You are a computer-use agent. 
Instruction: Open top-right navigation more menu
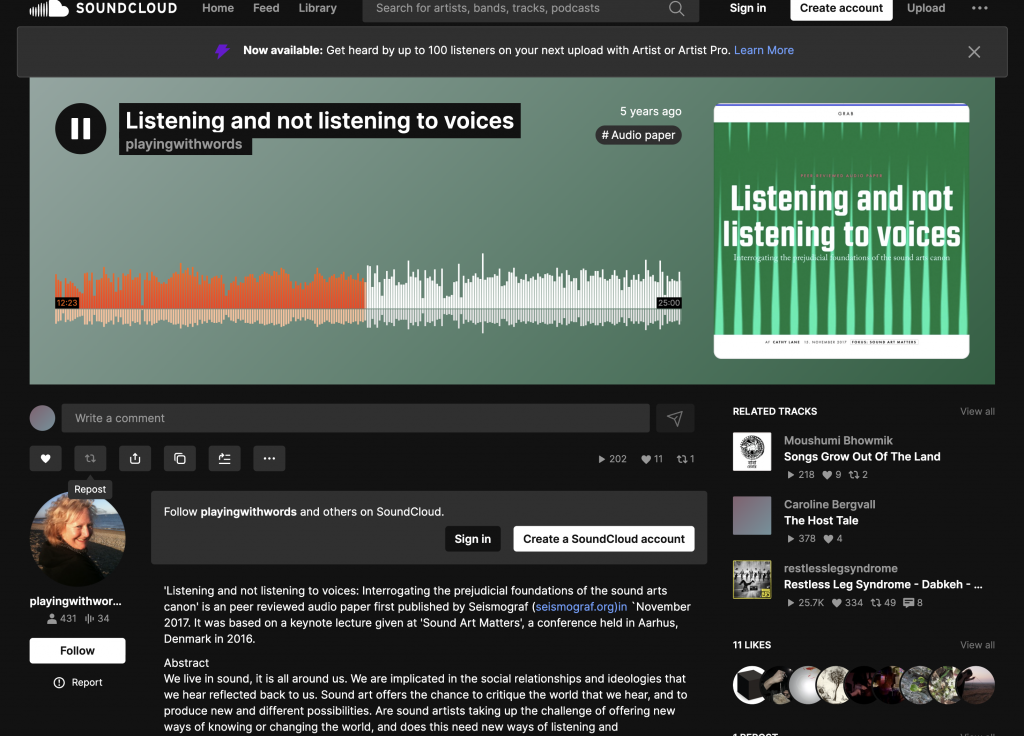(979, 9)
